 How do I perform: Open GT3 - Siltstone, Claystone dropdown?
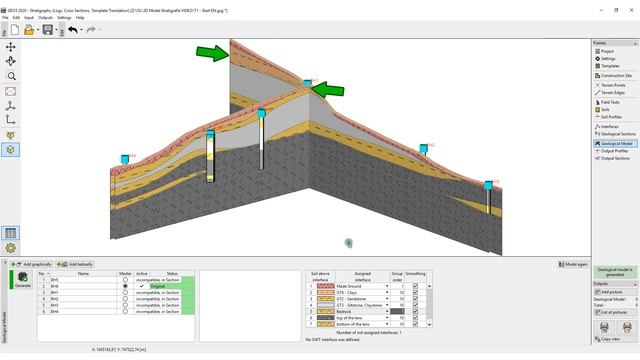click(387, 305)
